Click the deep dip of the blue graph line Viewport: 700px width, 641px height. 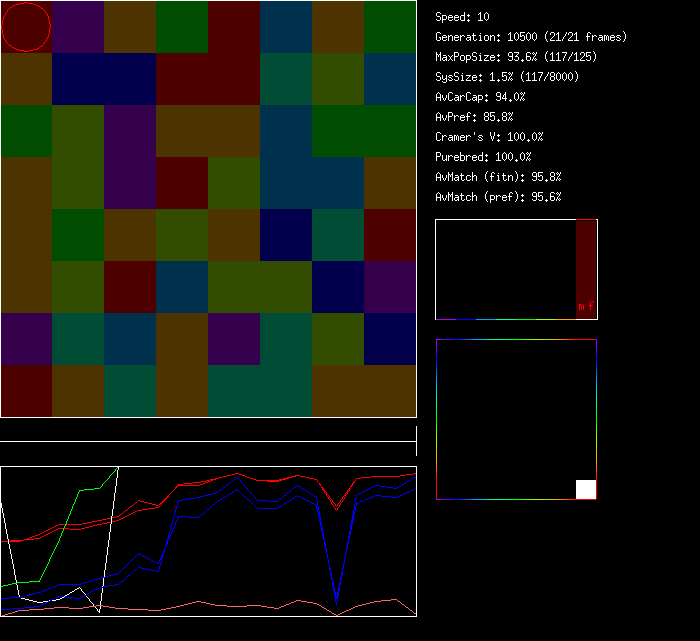click(336, 598)
